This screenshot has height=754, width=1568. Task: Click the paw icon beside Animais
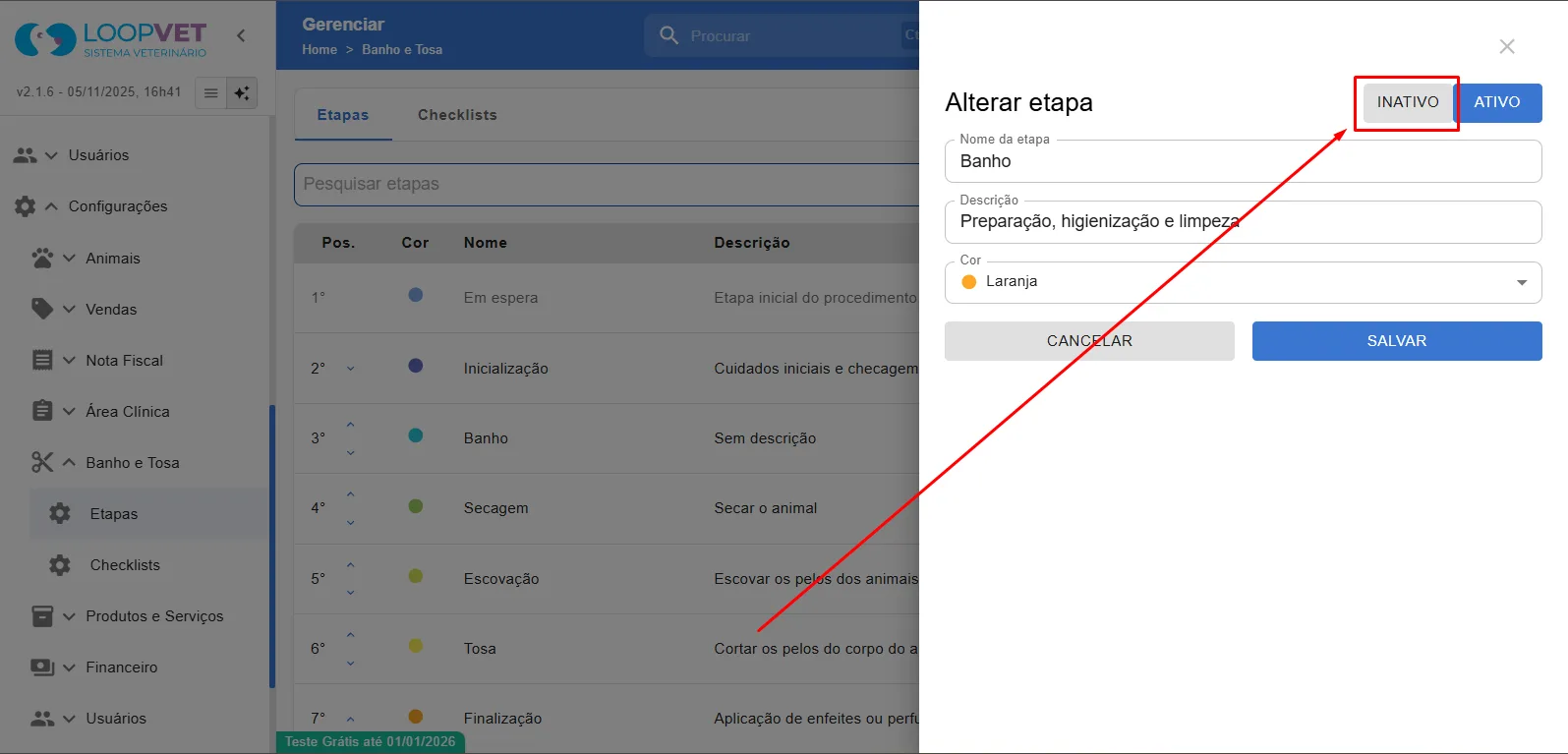(x=42, y=258)
